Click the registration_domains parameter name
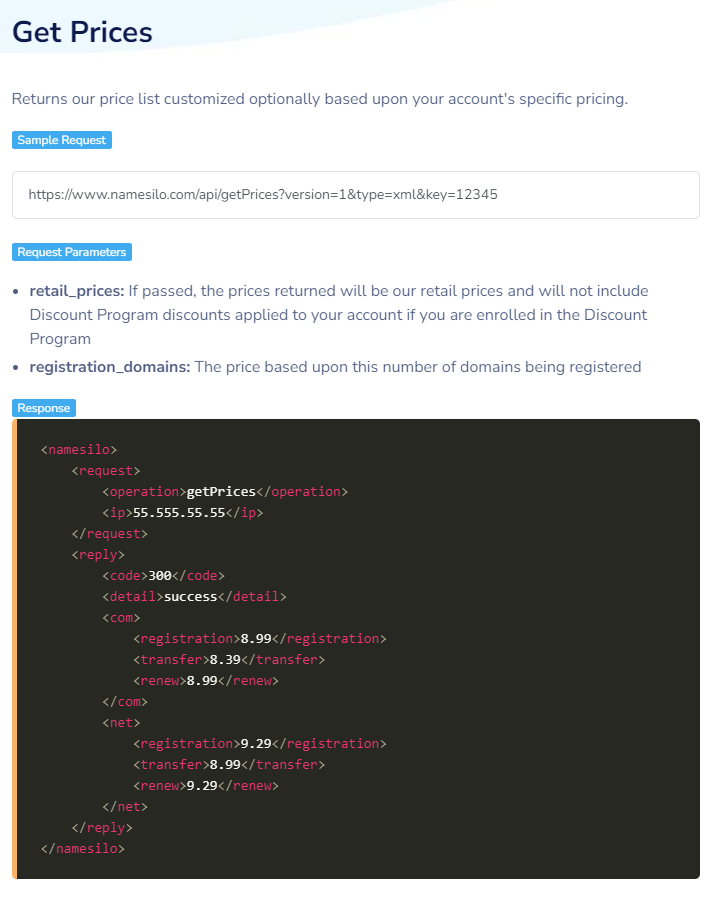 [x=109, y=367]
